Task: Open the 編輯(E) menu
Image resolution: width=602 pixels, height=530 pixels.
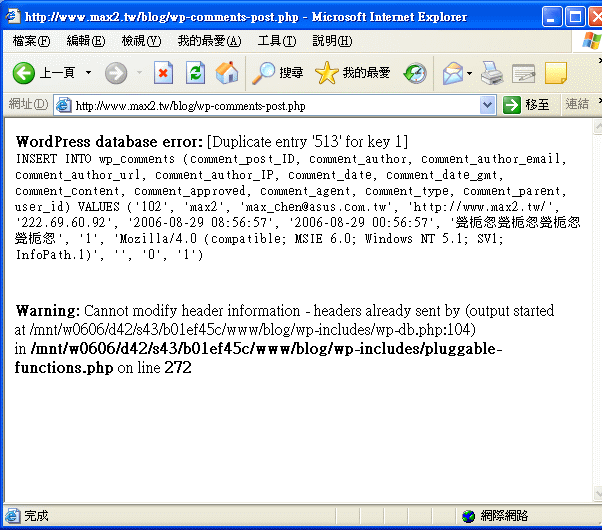Action: point(86,41)
